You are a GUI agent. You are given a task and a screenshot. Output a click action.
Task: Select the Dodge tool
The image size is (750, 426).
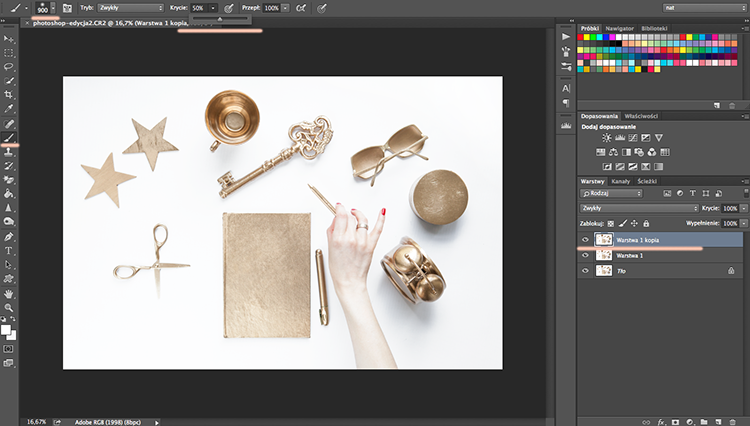click(9, 221)
